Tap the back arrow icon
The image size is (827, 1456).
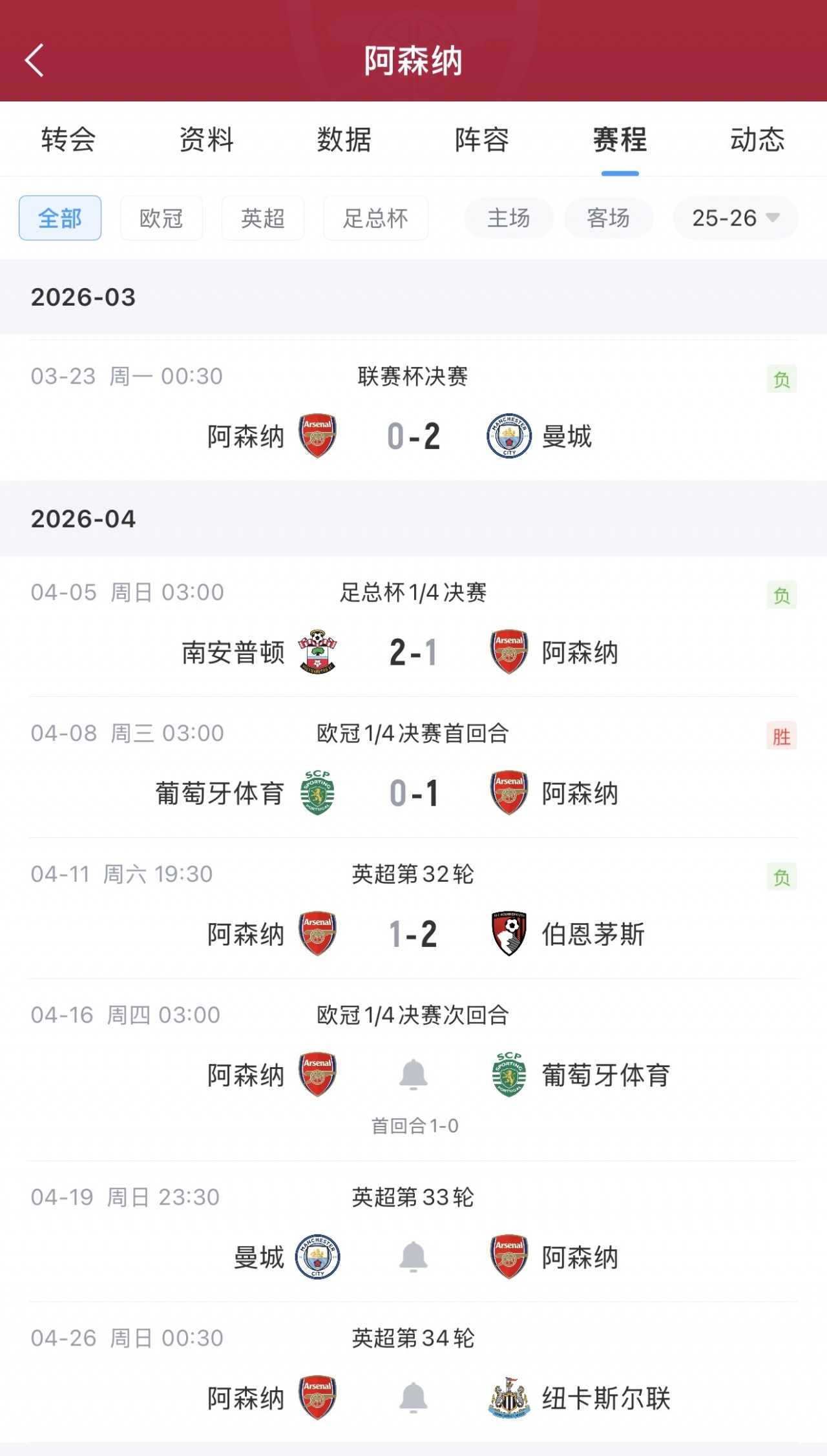point(35,61)
